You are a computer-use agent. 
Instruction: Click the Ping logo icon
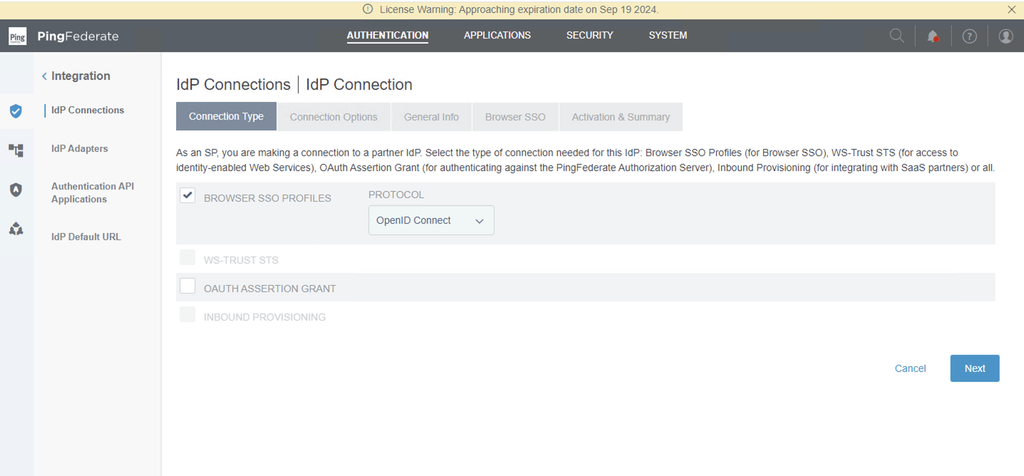pyautogui.click(x=18, y=36)
